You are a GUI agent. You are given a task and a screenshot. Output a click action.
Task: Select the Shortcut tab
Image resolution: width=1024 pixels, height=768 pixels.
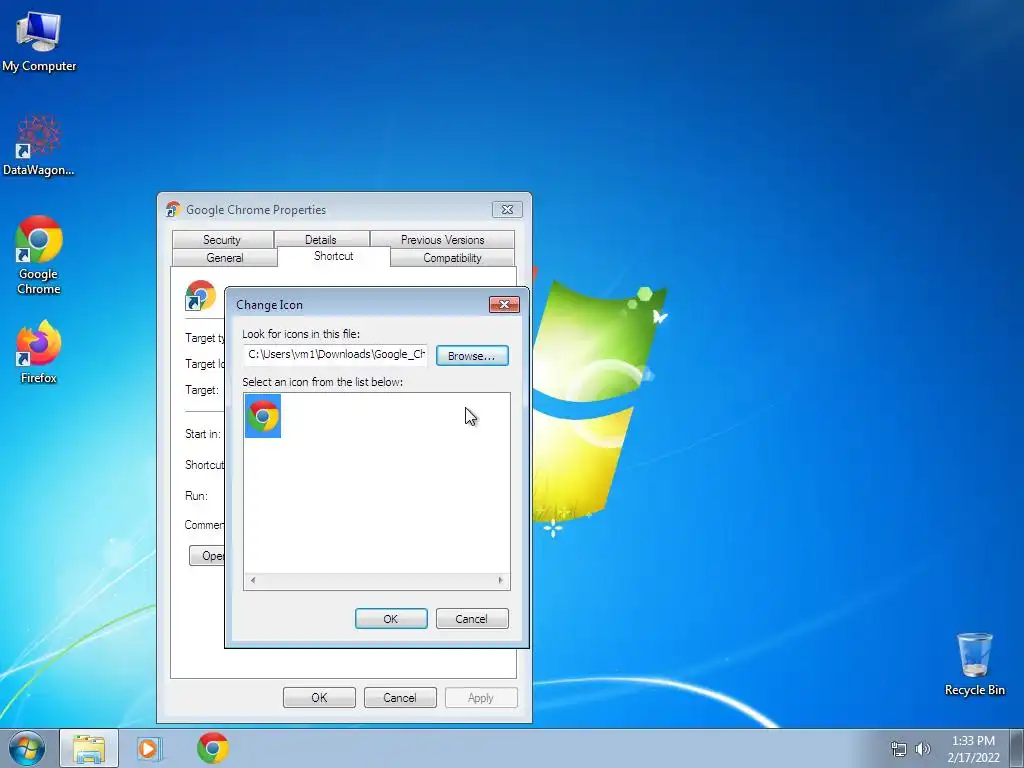pyautogui.click(x=334, y=256)
